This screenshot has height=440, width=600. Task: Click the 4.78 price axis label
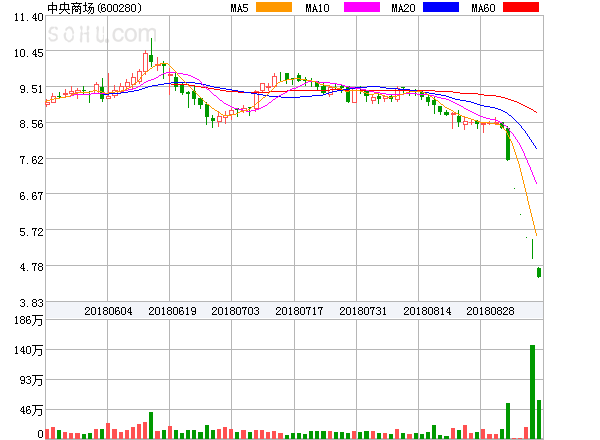click(x=31, y=267)
